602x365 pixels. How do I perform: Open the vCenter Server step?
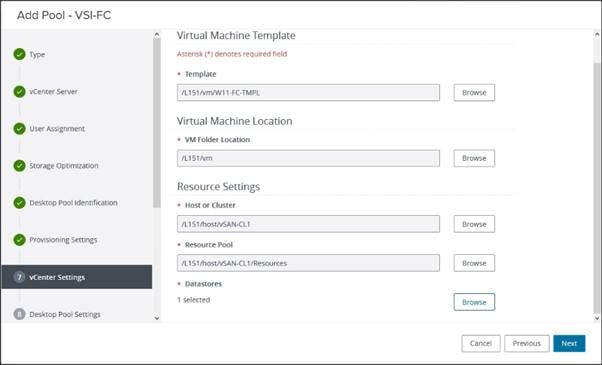(53, 92)
